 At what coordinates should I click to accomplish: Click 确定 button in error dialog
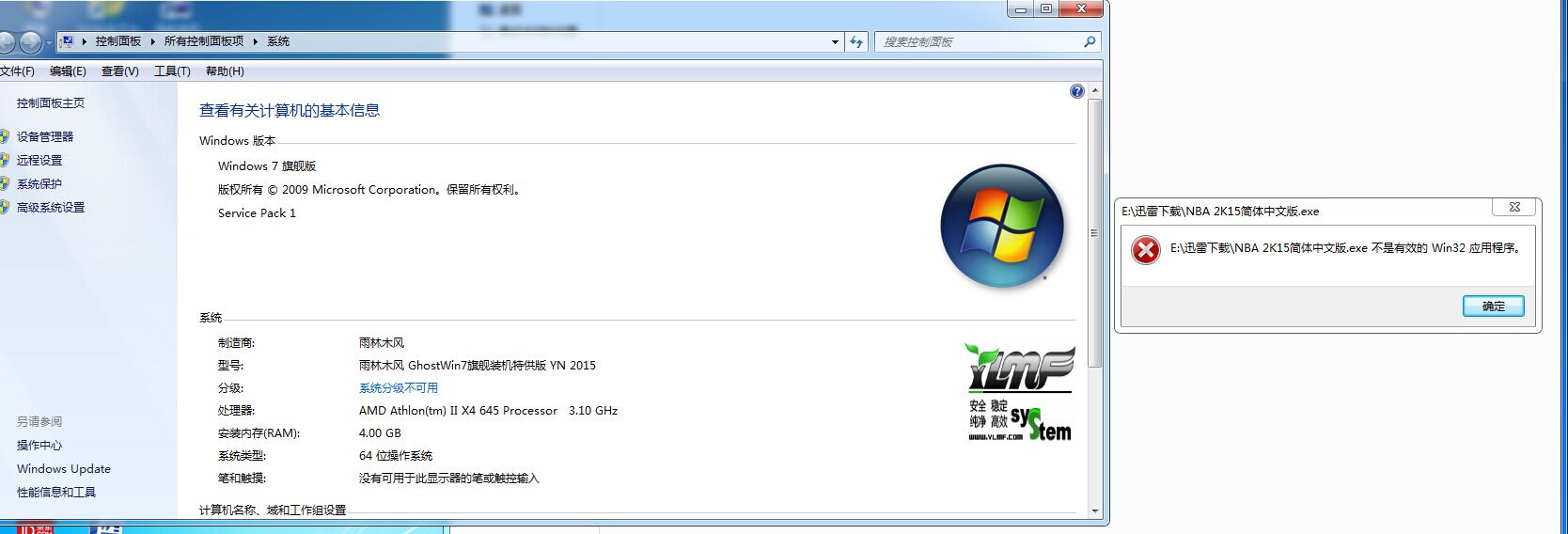[x=1494, y=306]
